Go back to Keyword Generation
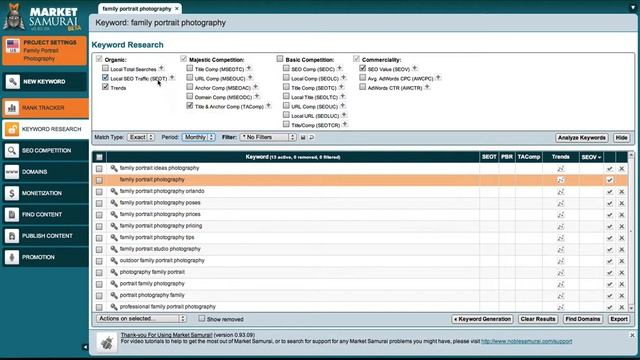 point(482,319)
